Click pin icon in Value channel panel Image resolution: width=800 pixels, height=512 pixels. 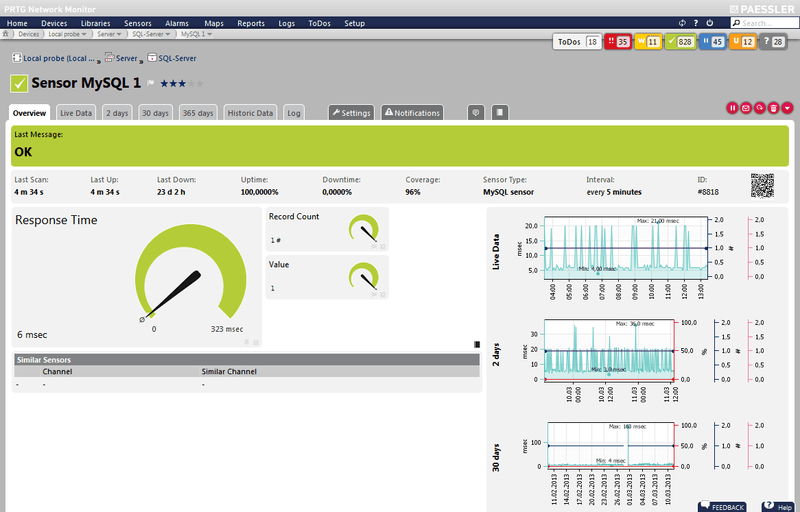click(373, 294)
